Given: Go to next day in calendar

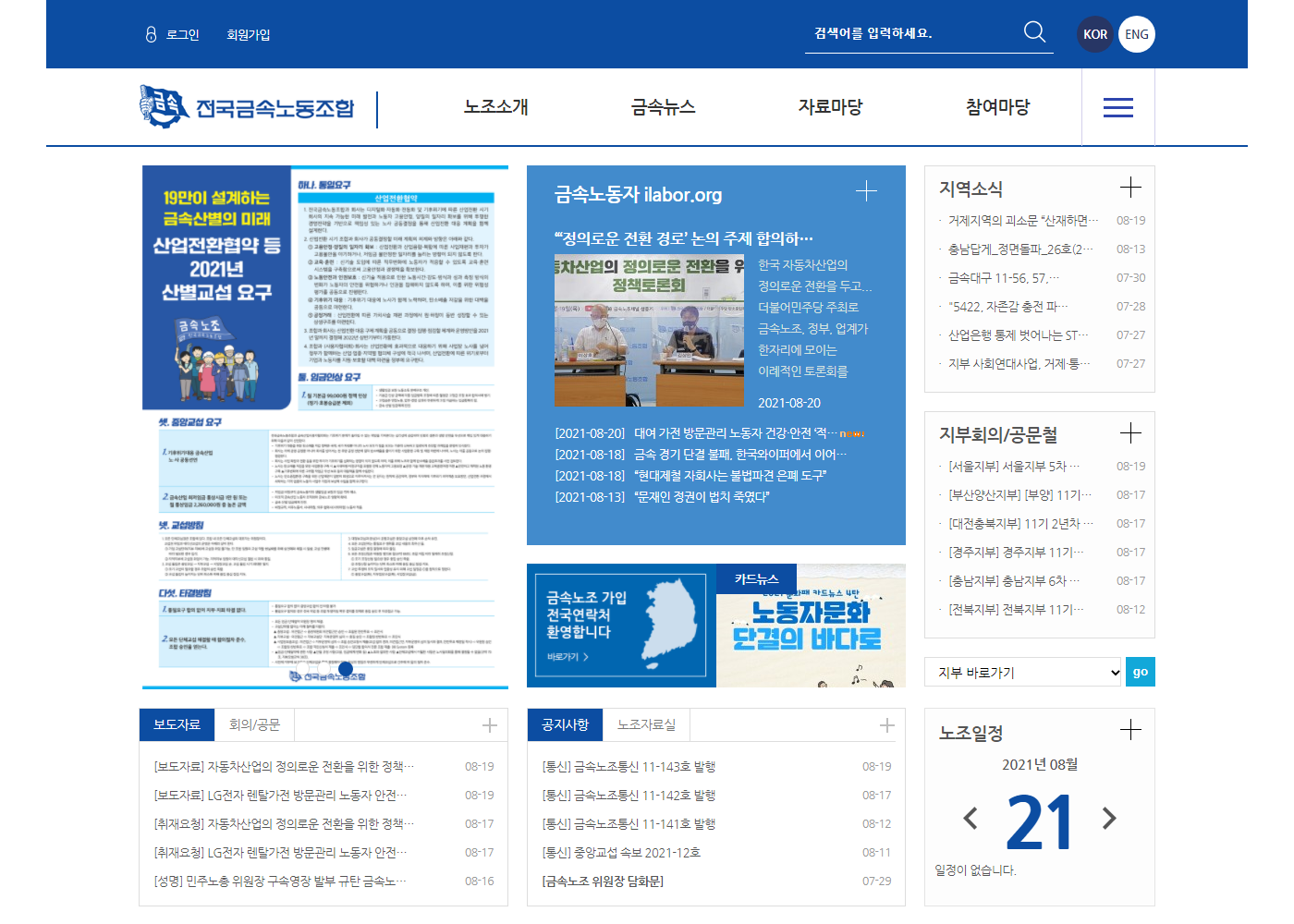Looking at the screenshot, I should 1109,818.
